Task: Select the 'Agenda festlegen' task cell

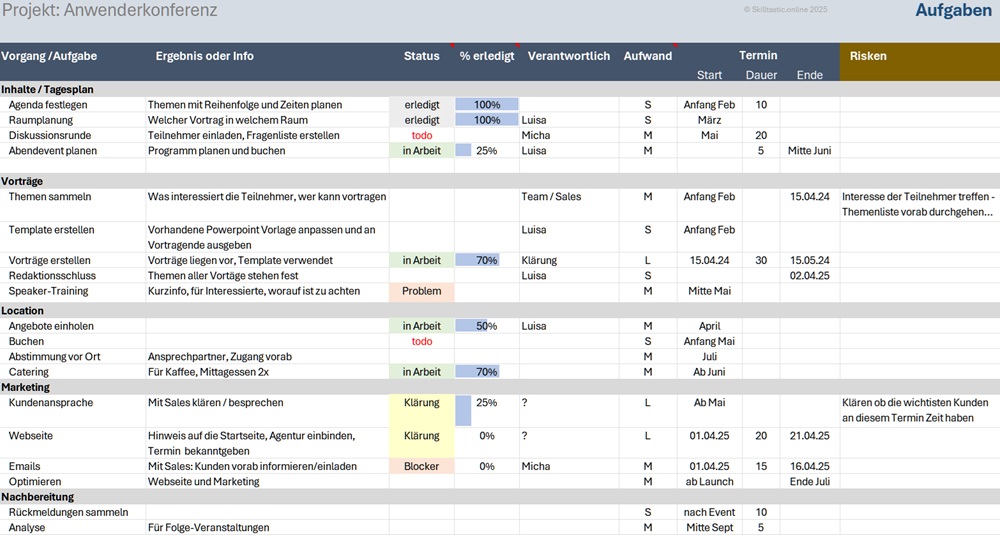Action: tap(73, 105)
